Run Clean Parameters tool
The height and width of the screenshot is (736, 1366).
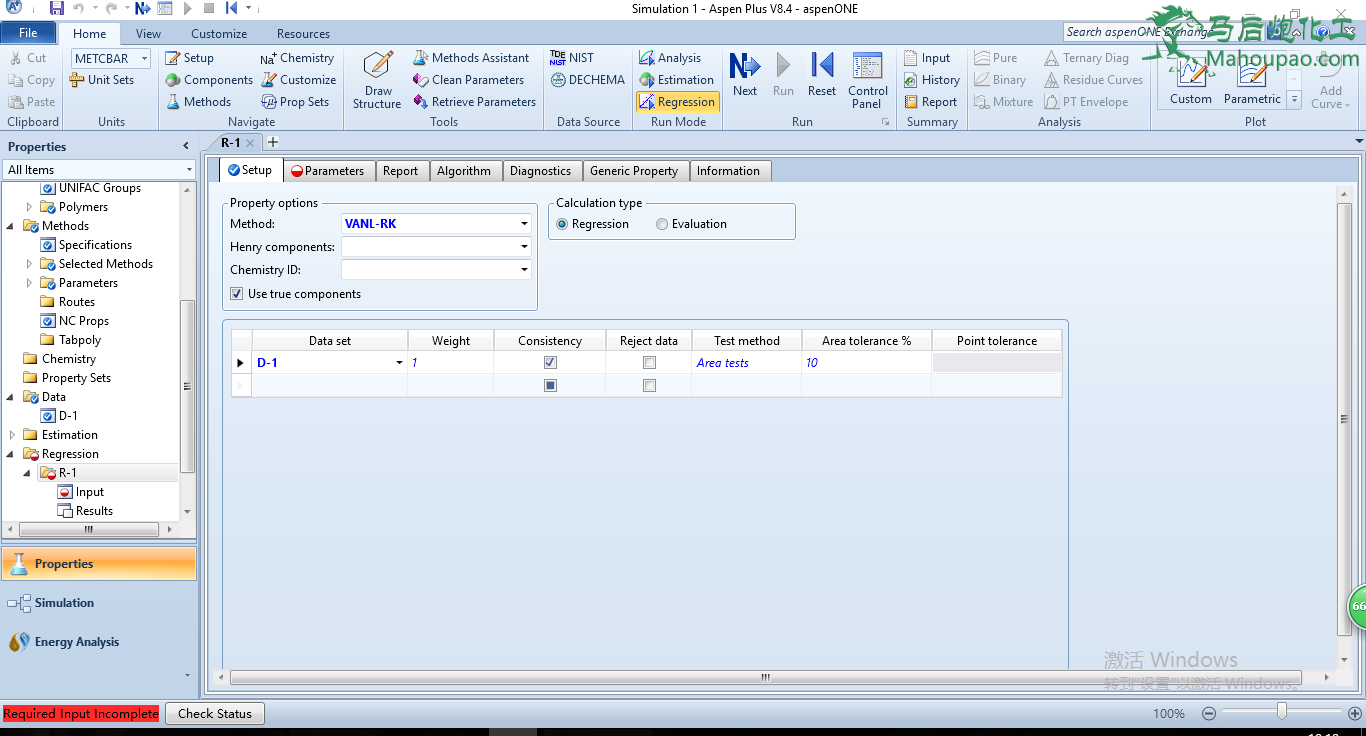click(468, 80)
